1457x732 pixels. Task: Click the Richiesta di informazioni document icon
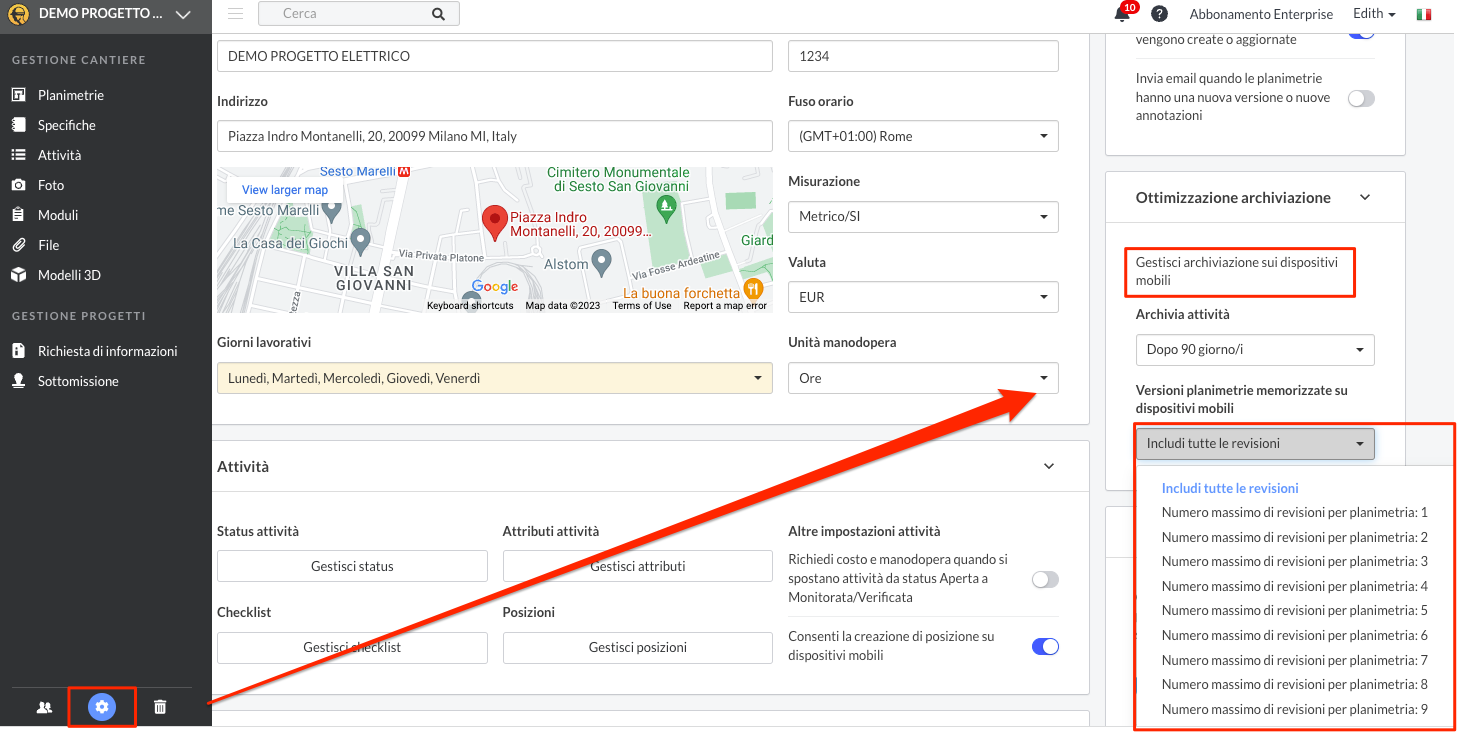point(18,351)
